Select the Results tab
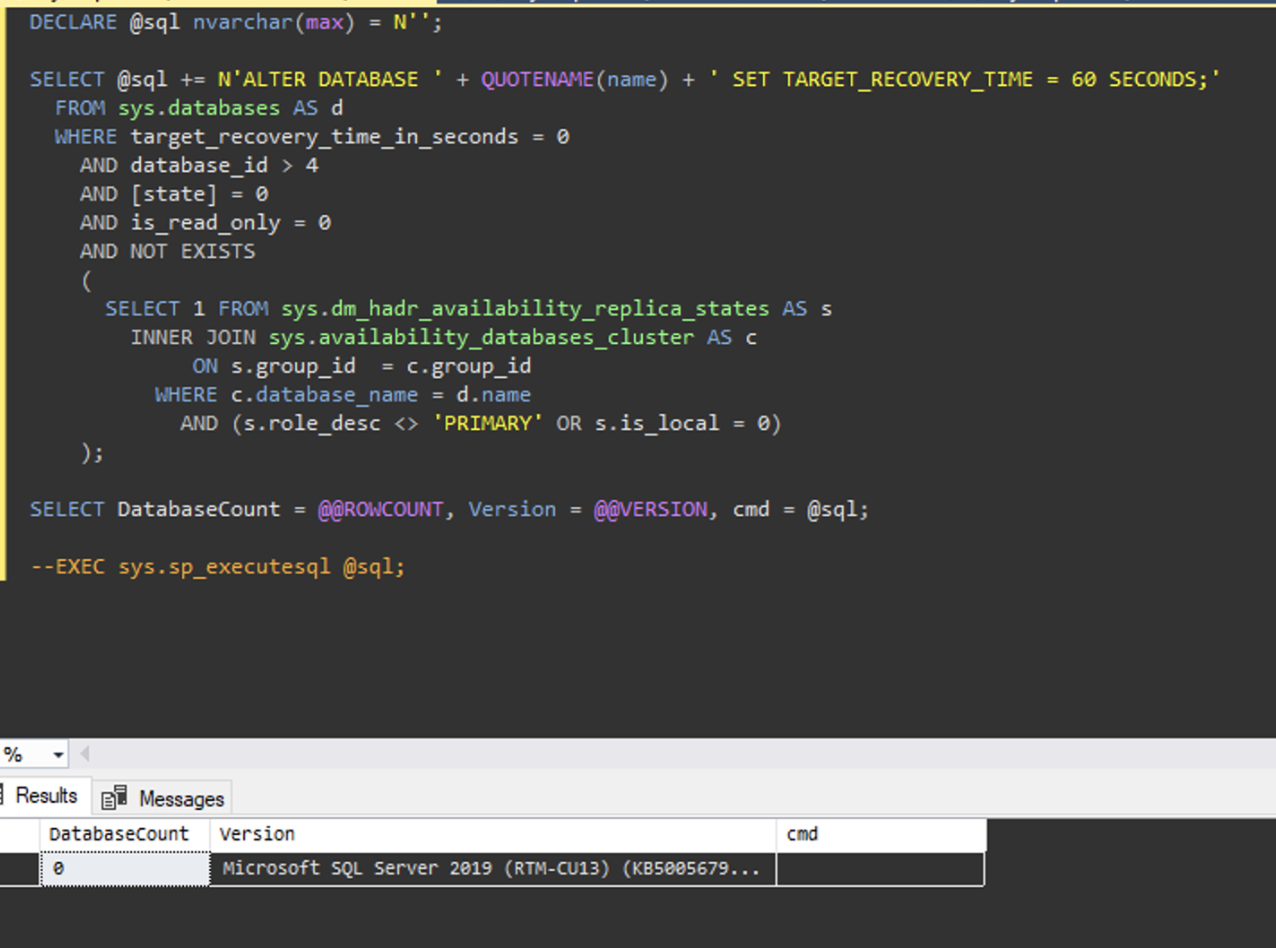 45,795
